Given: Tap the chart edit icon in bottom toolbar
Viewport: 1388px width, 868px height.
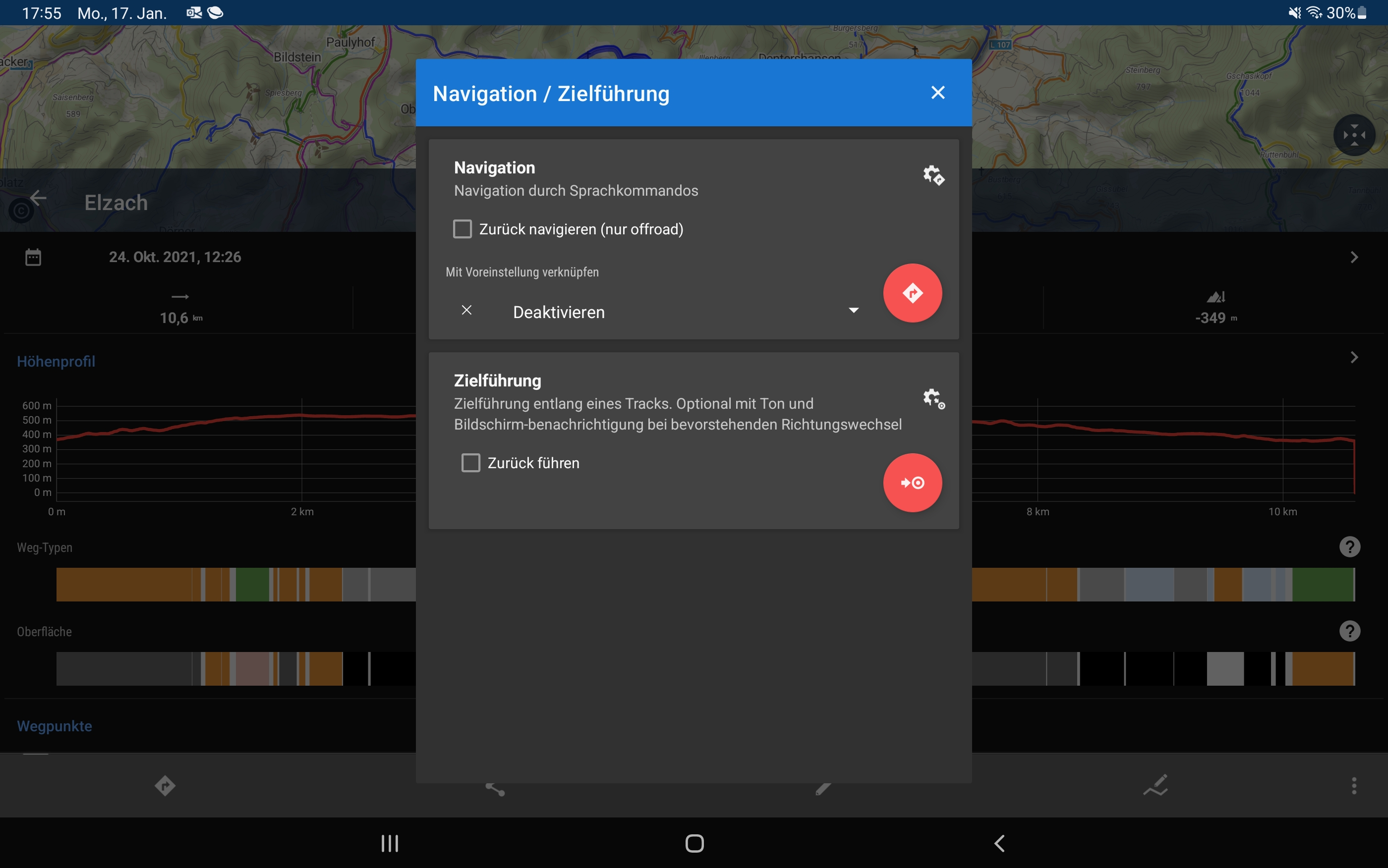Looking at the screenshot, I should click(1156, 785).
